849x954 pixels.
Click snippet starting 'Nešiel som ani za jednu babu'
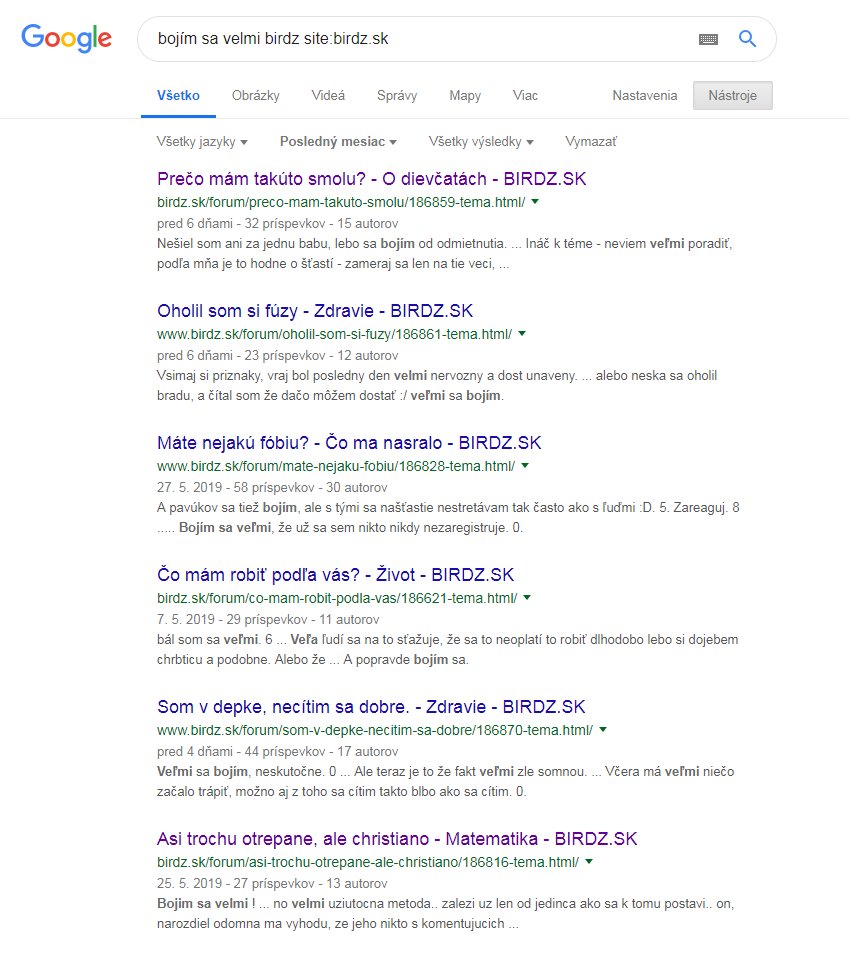point(444,254)
